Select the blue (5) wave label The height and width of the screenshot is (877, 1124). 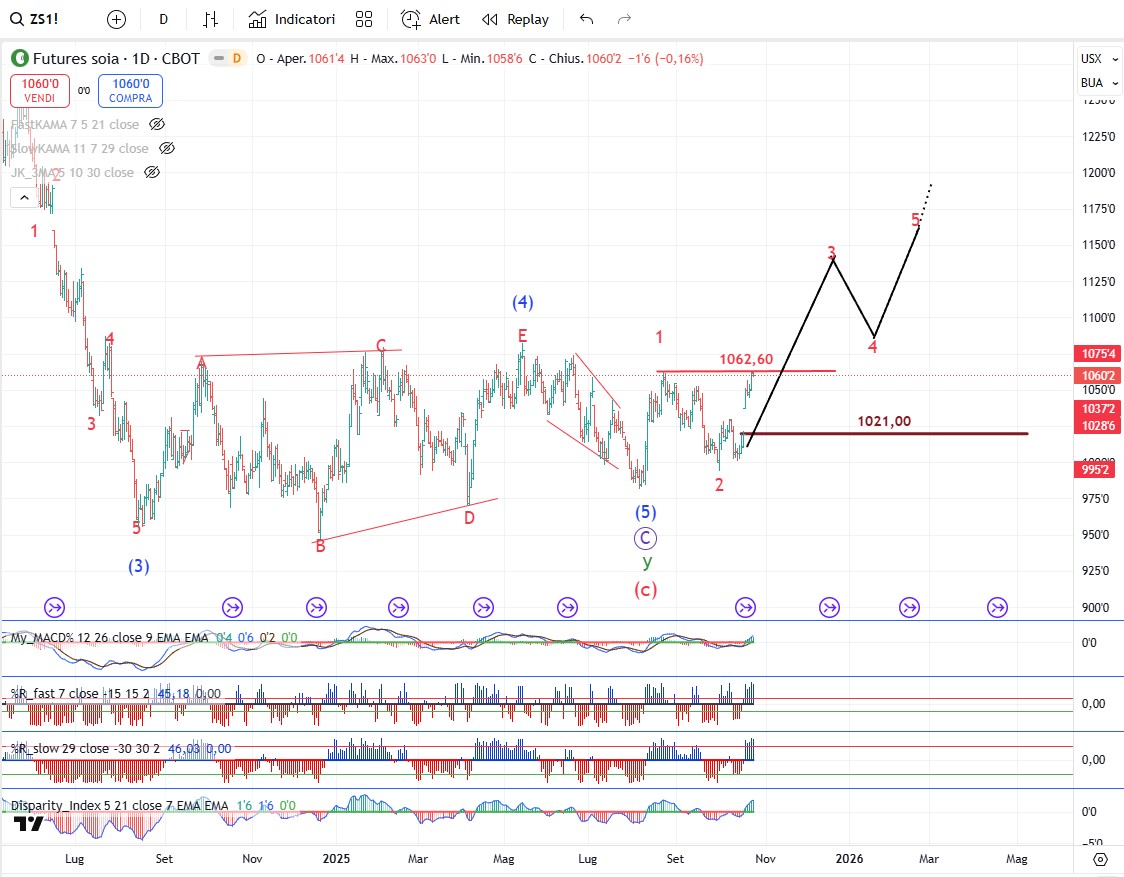(645, 511)
